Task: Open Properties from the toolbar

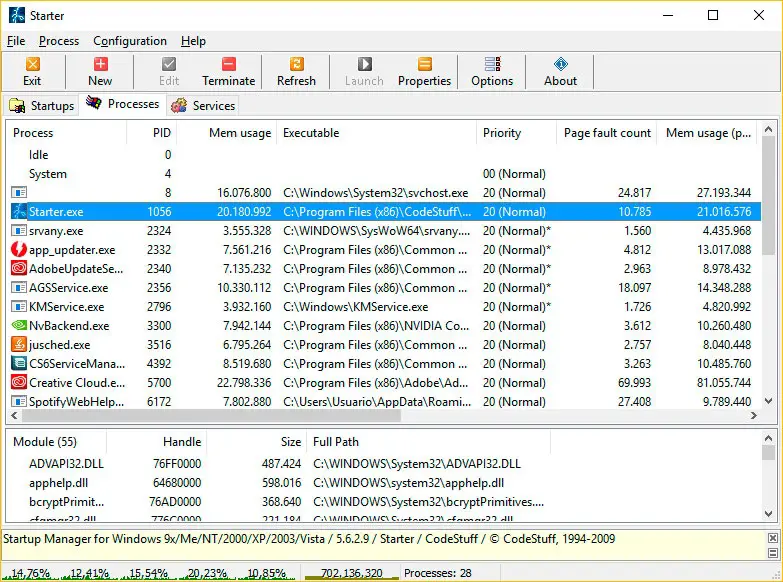Action: coord(424,71)
